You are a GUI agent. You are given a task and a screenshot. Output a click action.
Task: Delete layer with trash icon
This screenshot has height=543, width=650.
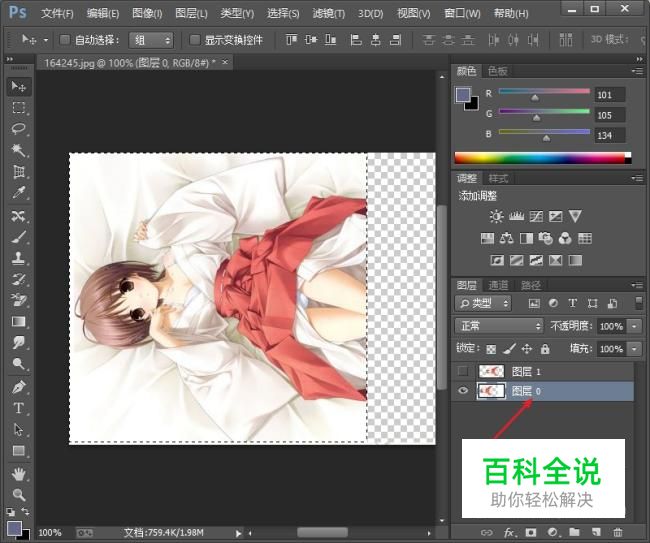(618, 532)
